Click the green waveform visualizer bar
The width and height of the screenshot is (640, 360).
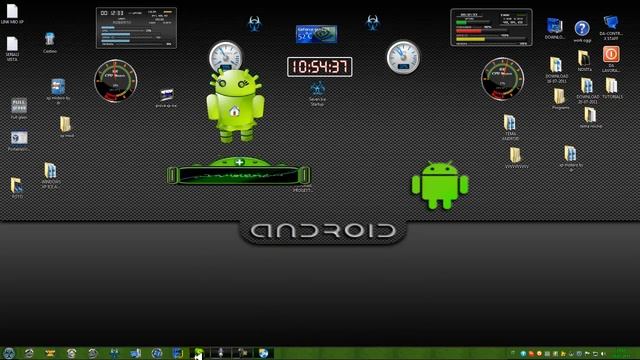tap(239, 176)
